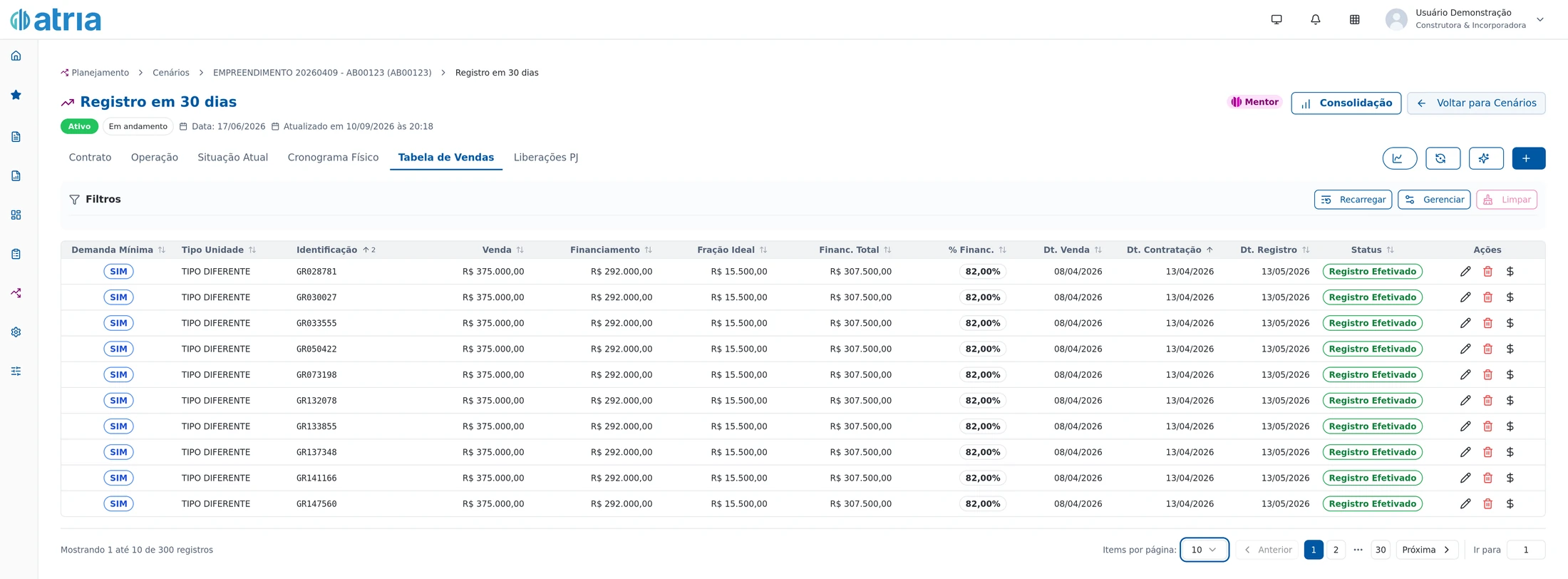The image size is (1568, 579).
Task: Click the Gerenciar filters button
Action: pyautogui.click(x=1434, y=200)
